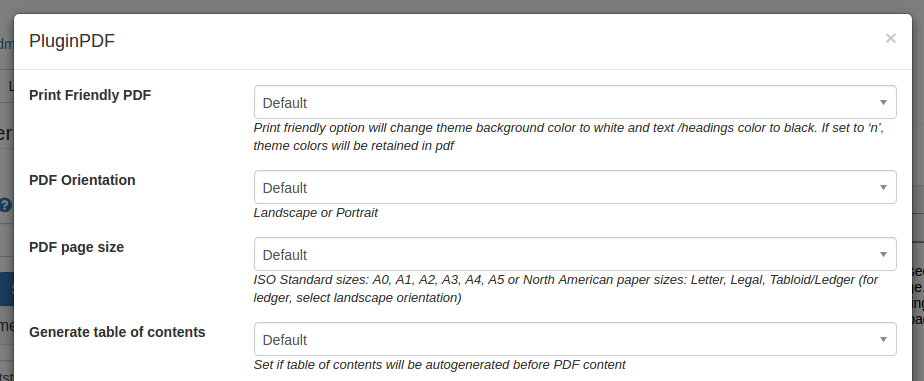The width and height of the screenshot is (924, 381).
Task: Click the ISO Standard sizes help text
Action: (566, 289)
